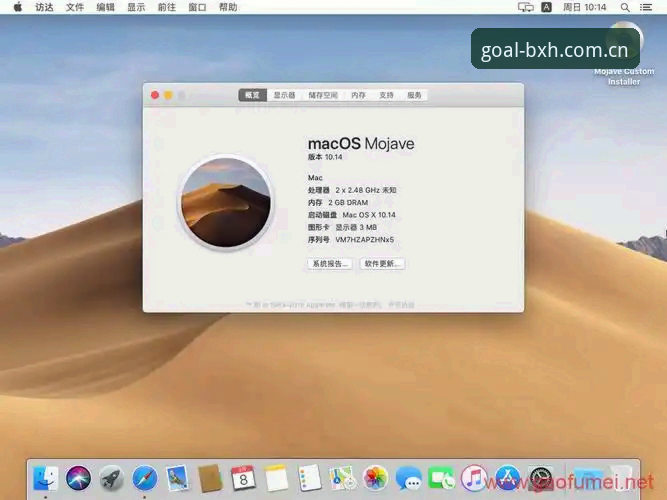
Task: Open the 窗口 menu
Action: pyautogui.click(x=197, y=7)
